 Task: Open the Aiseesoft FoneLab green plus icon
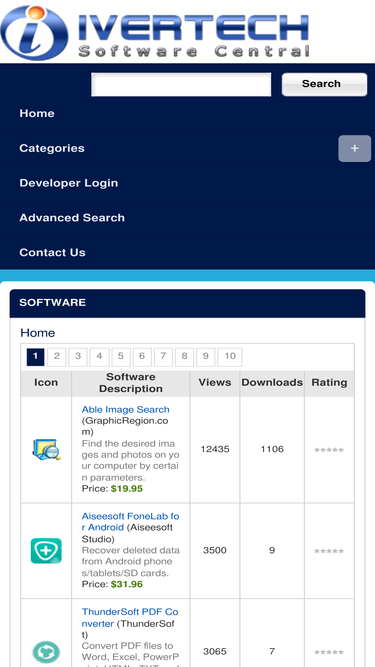(46, 551)
